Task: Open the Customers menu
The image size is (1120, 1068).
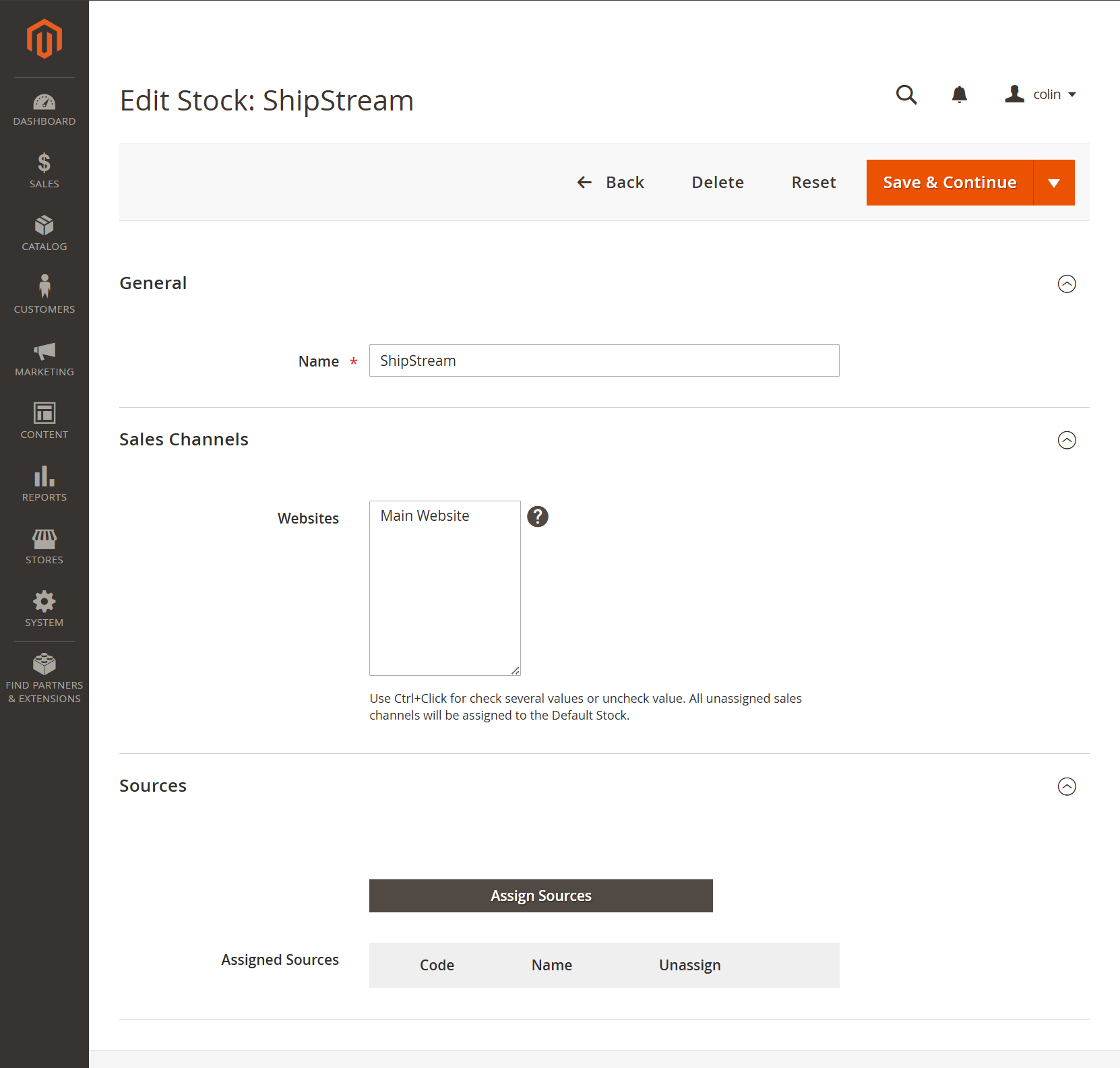Action: (44, 295)
